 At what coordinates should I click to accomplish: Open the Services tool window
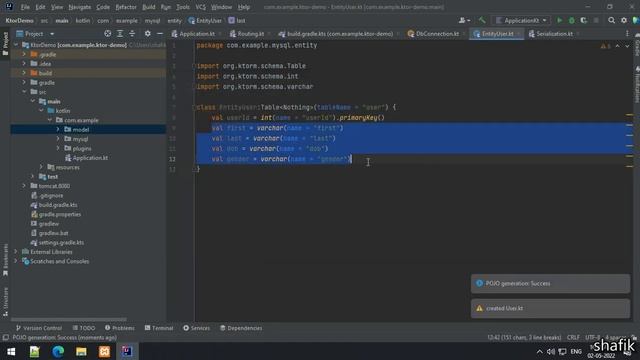[196, 328]
